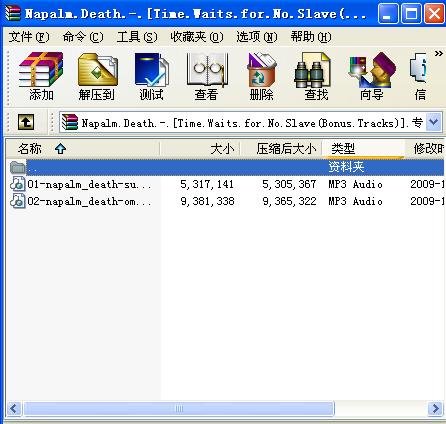Viewport: 446px width, 424px height.
Task: Open the 工具(S) menu
Action: pos(137,37)
